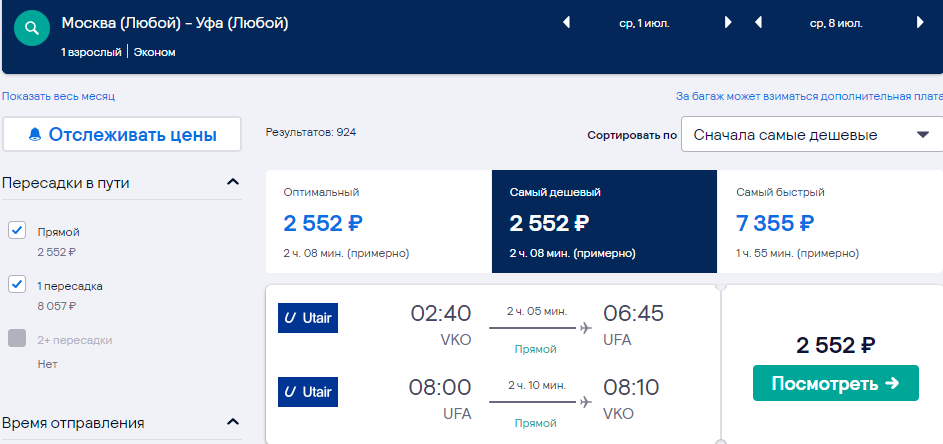This screenshot has width=943, height=444.
Task: Toggle the disabled 2+ пересадки checkbox
Action: point(17,338)
